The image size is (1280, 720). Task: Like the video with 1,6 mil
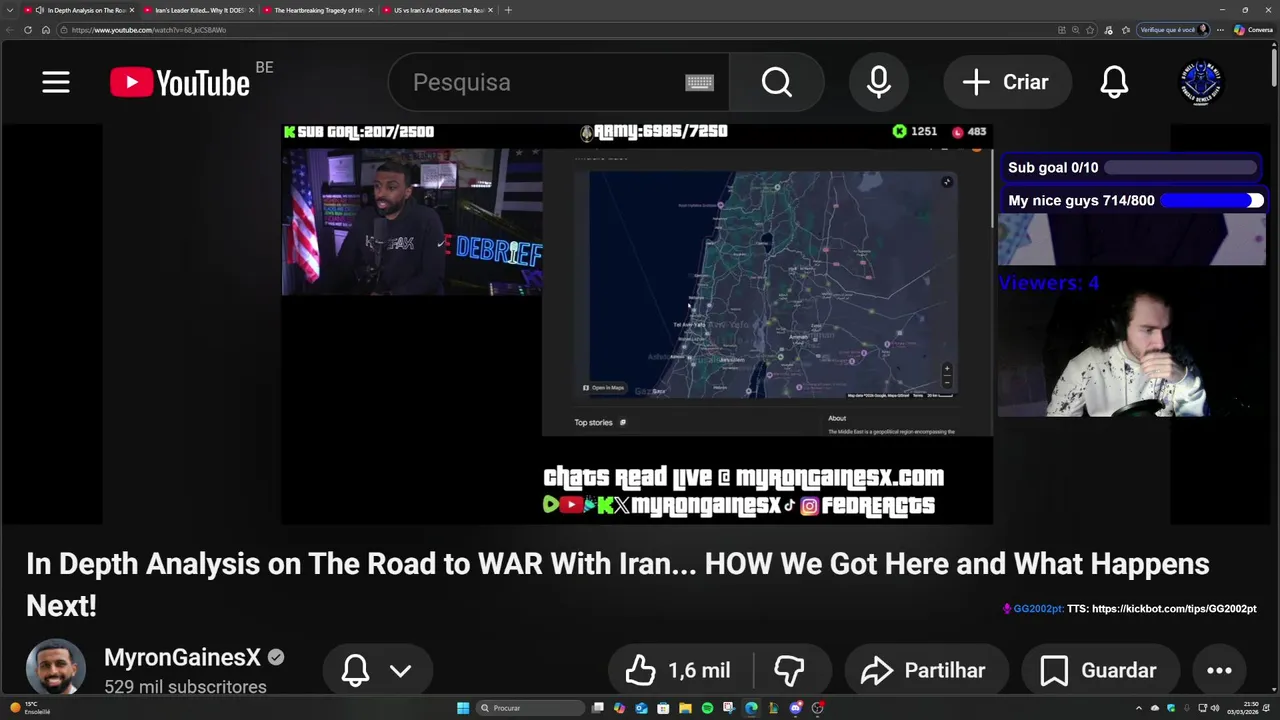[x=679, y=671]
